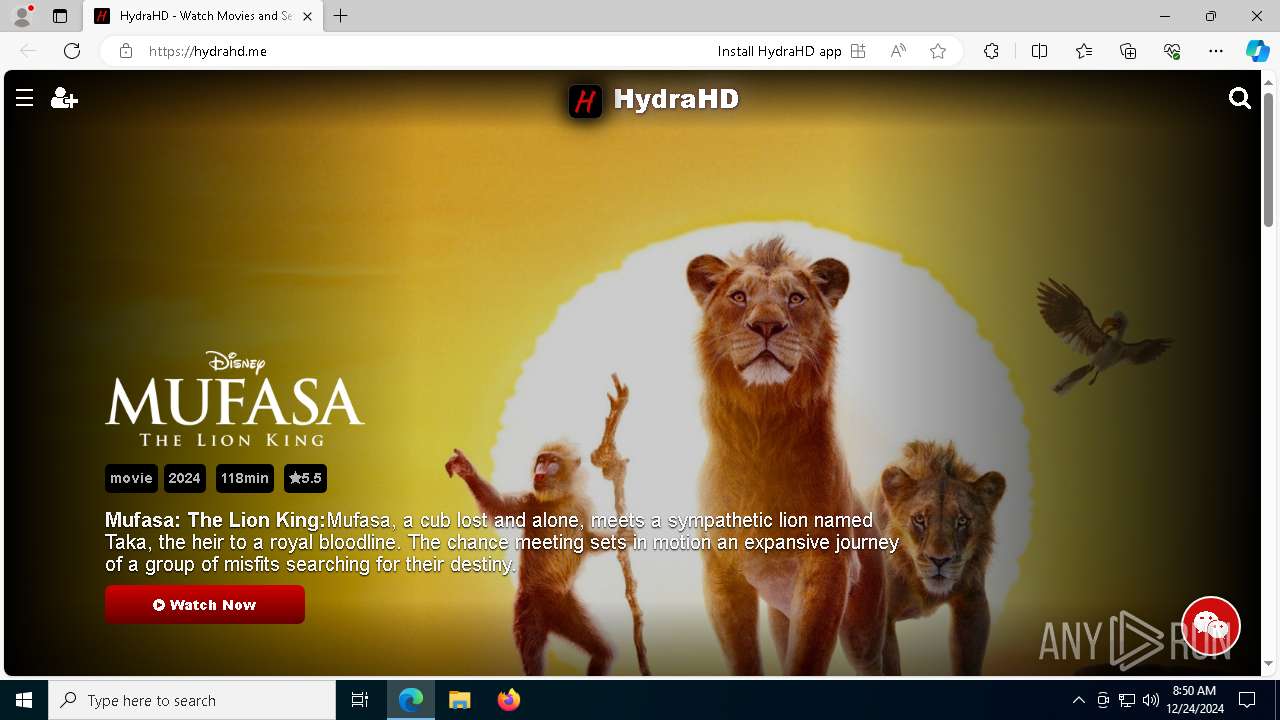Image resolution: width=1280 pixels, height=720 pixels.
Task: Open the tab actions menu icon
Action: (60, 16)
